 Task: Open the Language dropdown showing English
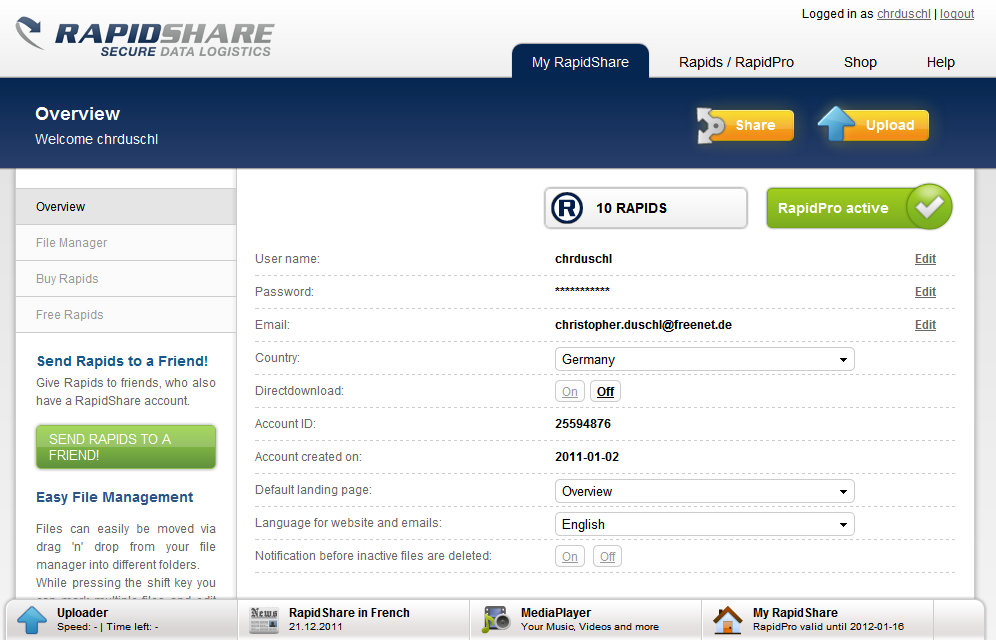(x=704, y=524)
